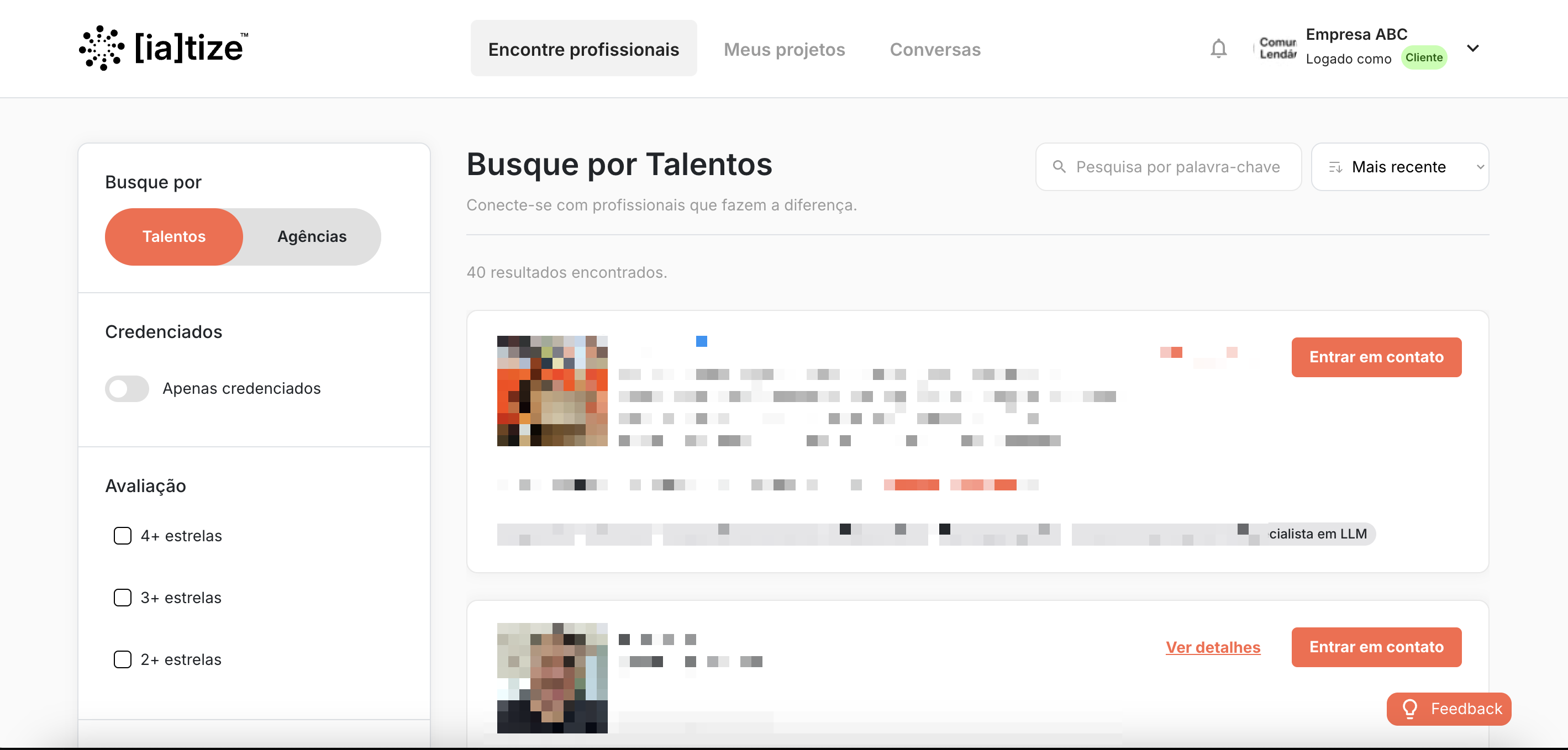Select the Agências search option
Image resolution: width=1568 pixels, height=750 pixels.
(x=312, y=236)
